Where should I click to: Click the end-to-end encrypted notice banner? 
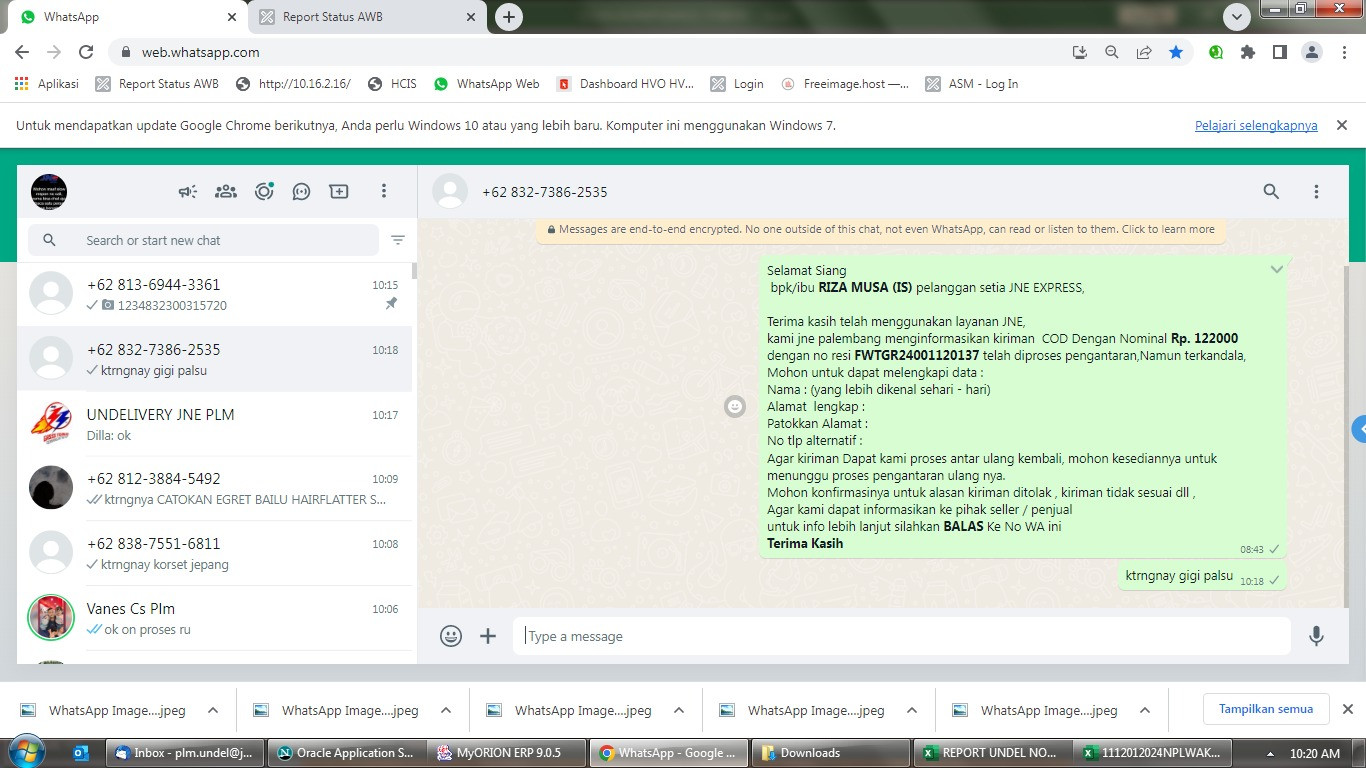(x=880, y=229)
